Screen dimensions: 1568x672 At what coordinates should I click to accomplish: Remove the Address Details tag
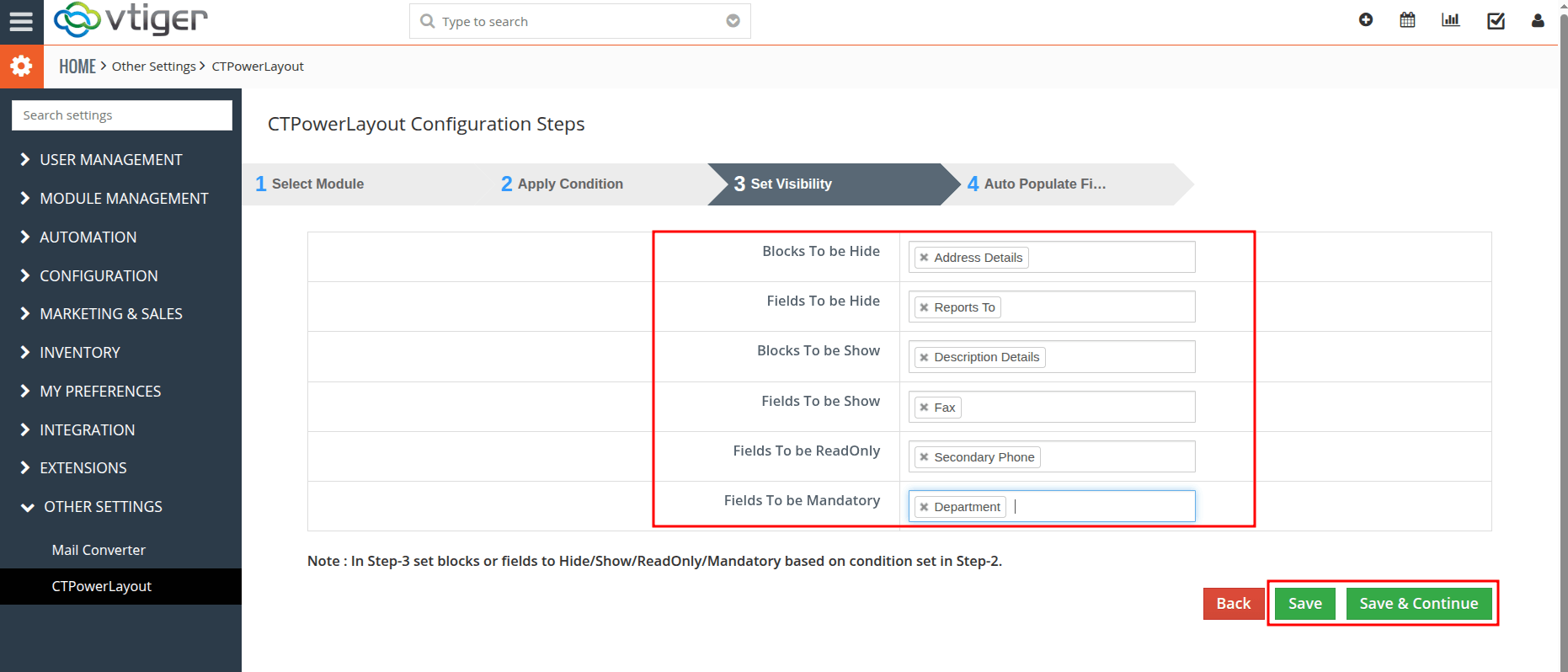924,258
